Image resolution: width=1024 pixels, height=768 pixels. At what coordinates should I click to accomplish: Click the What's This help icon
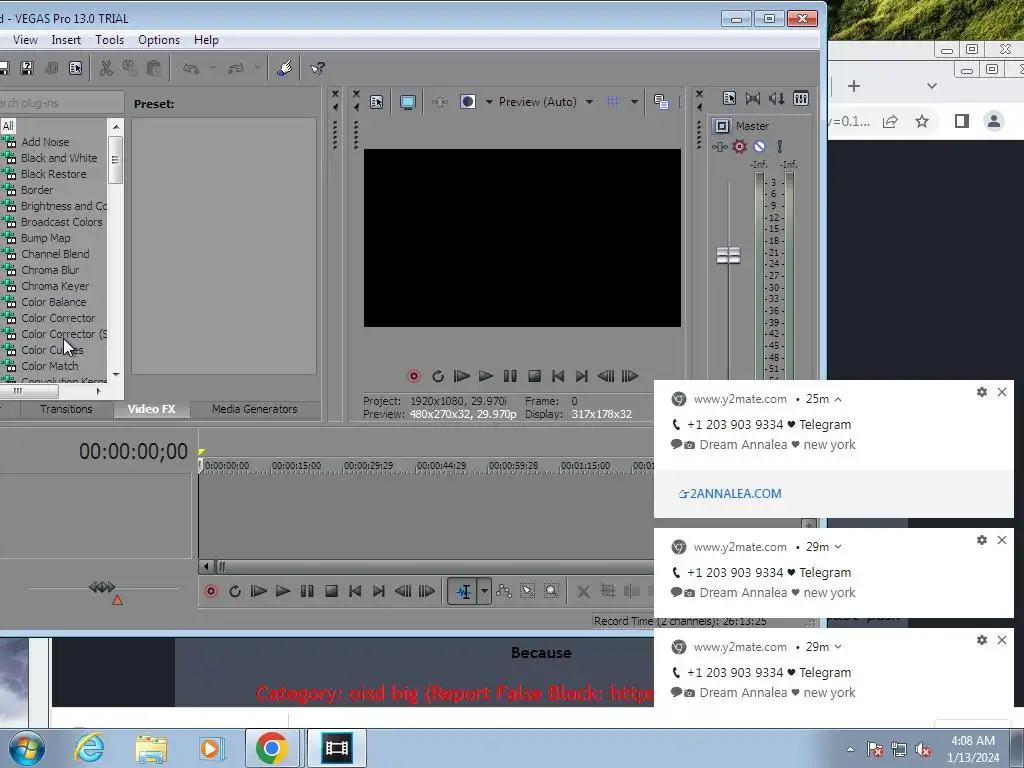(x=317, y=68)
